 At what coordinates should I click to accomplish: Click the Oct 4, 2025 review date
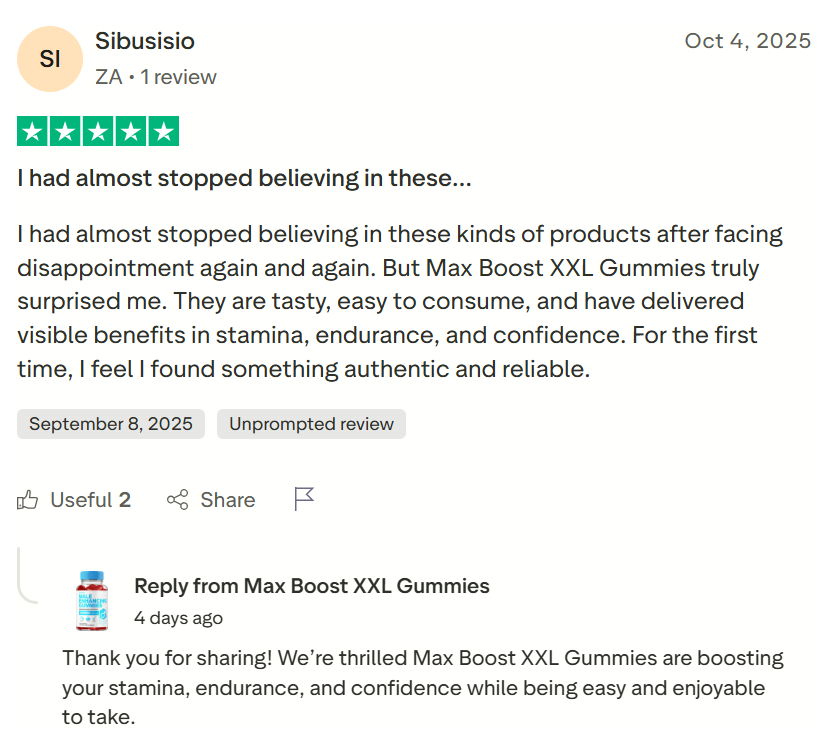click(x=747, y=41)
